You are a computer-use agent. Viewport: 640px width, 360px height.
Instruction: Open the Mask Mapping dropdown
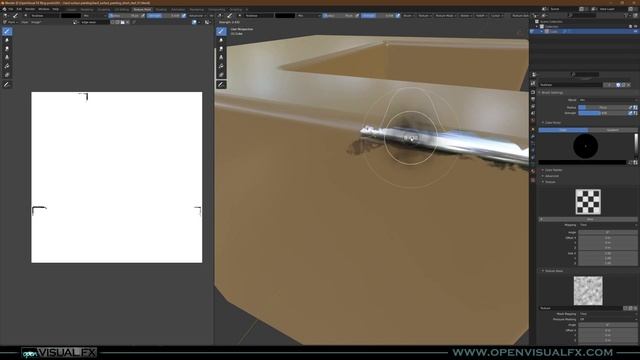(608, 314)
